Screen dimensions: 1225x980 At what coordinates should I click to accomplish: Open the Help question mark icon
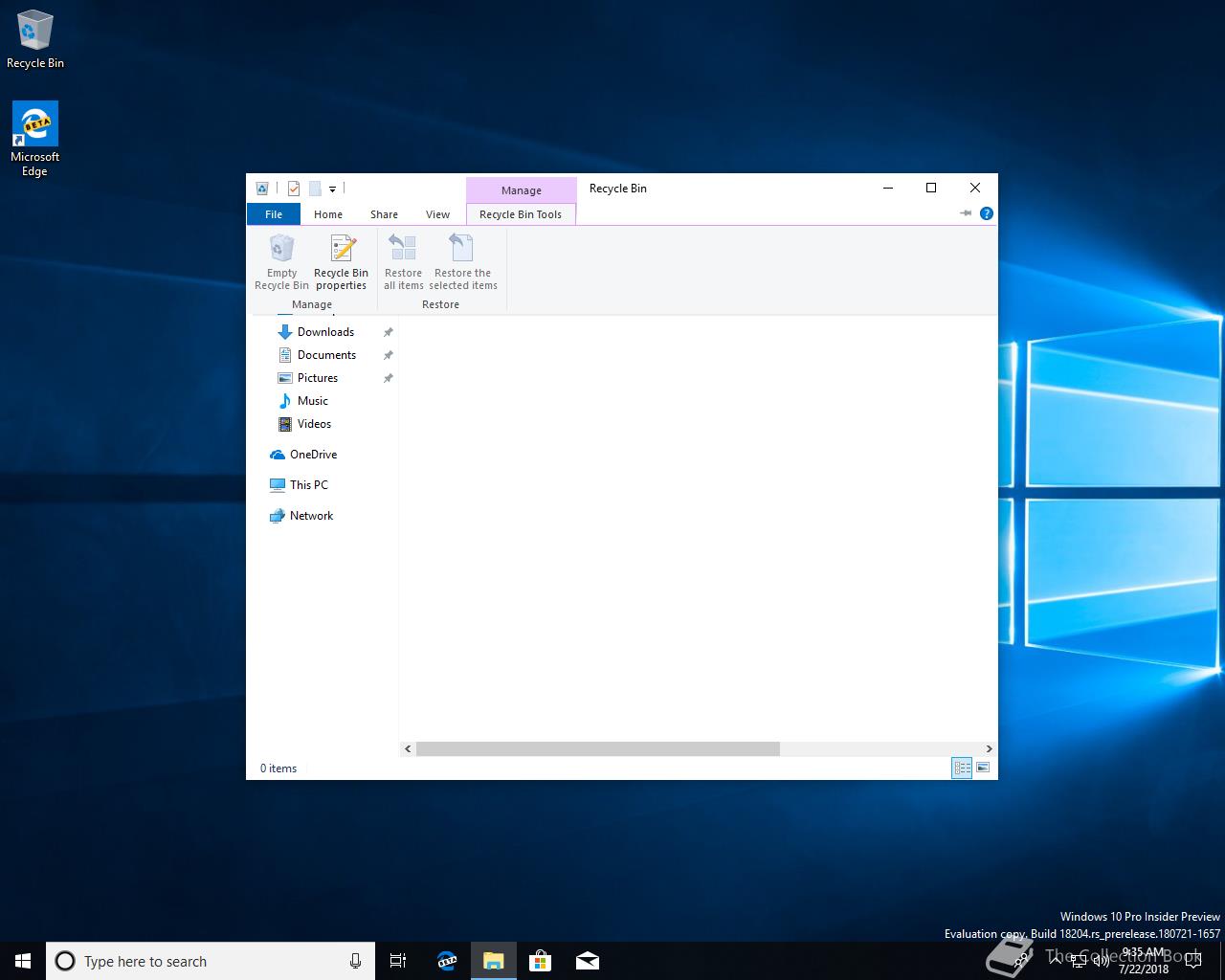987,213
